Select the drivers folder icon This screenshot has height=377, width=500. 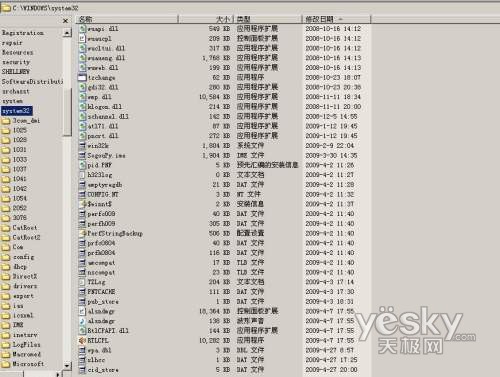pos(6,286)
